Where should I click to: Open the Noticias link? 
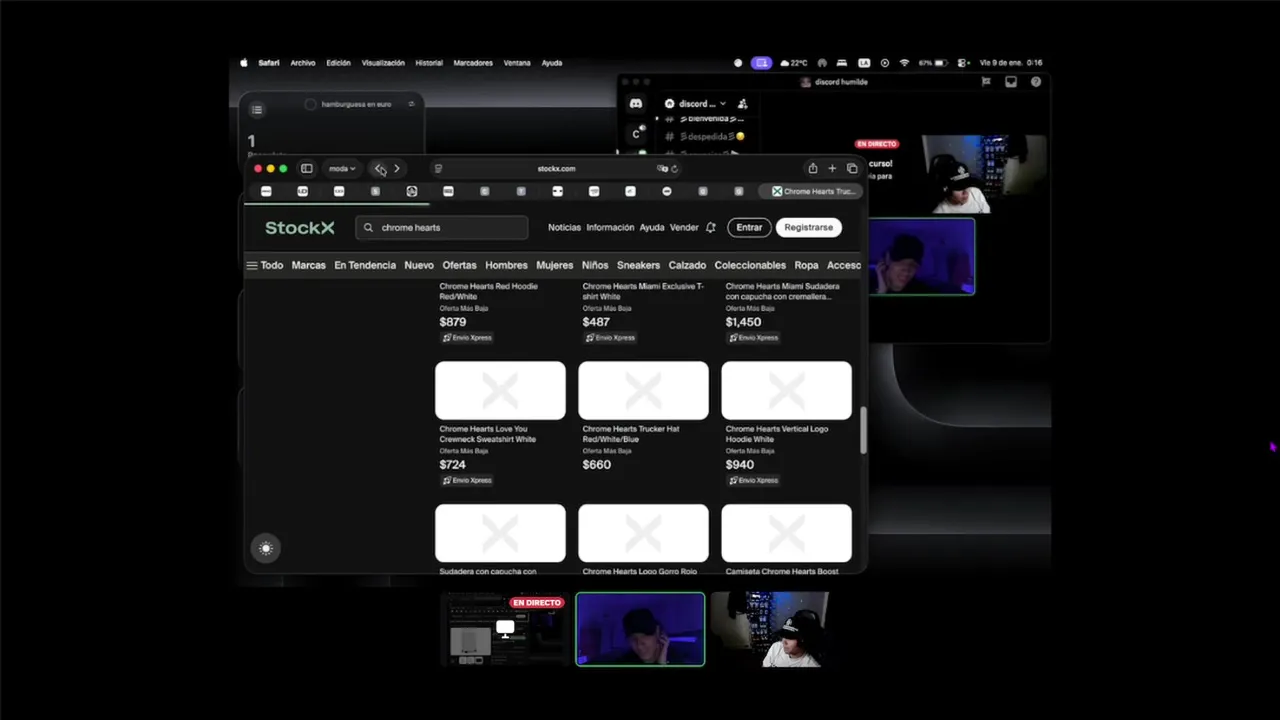point(564,228)
